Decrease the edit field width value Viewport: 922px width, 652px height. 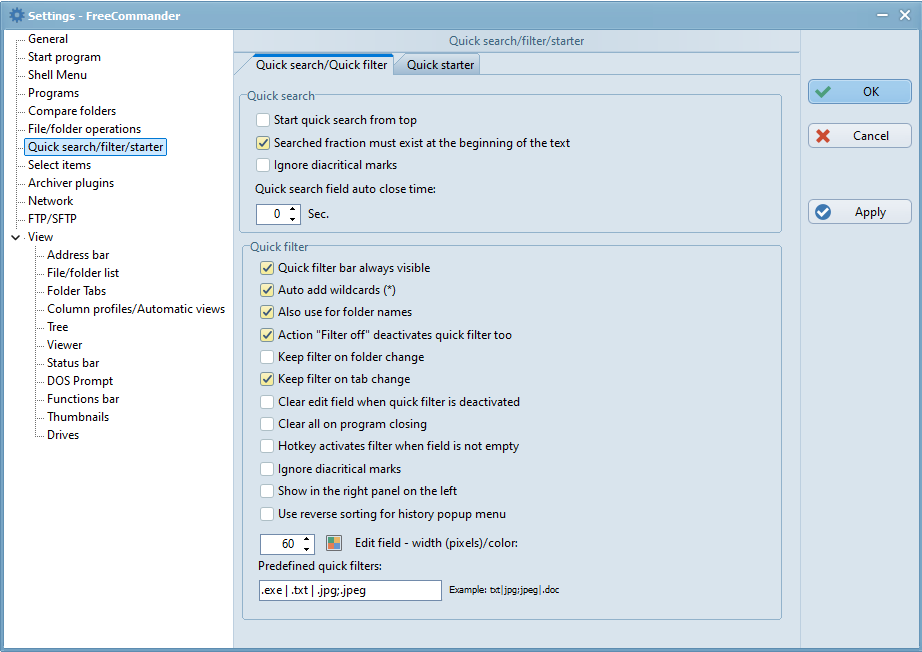click(x=306, y=549)
